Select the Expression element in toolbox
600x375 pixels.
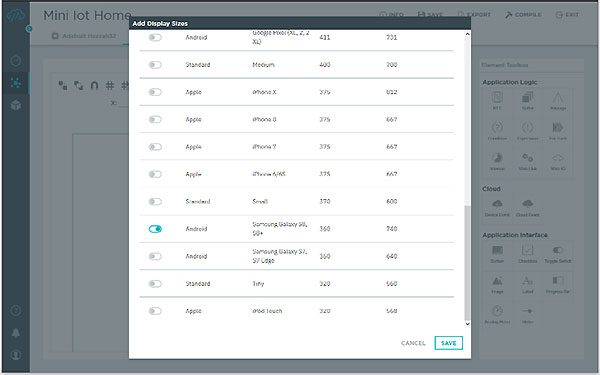[528, 131]
